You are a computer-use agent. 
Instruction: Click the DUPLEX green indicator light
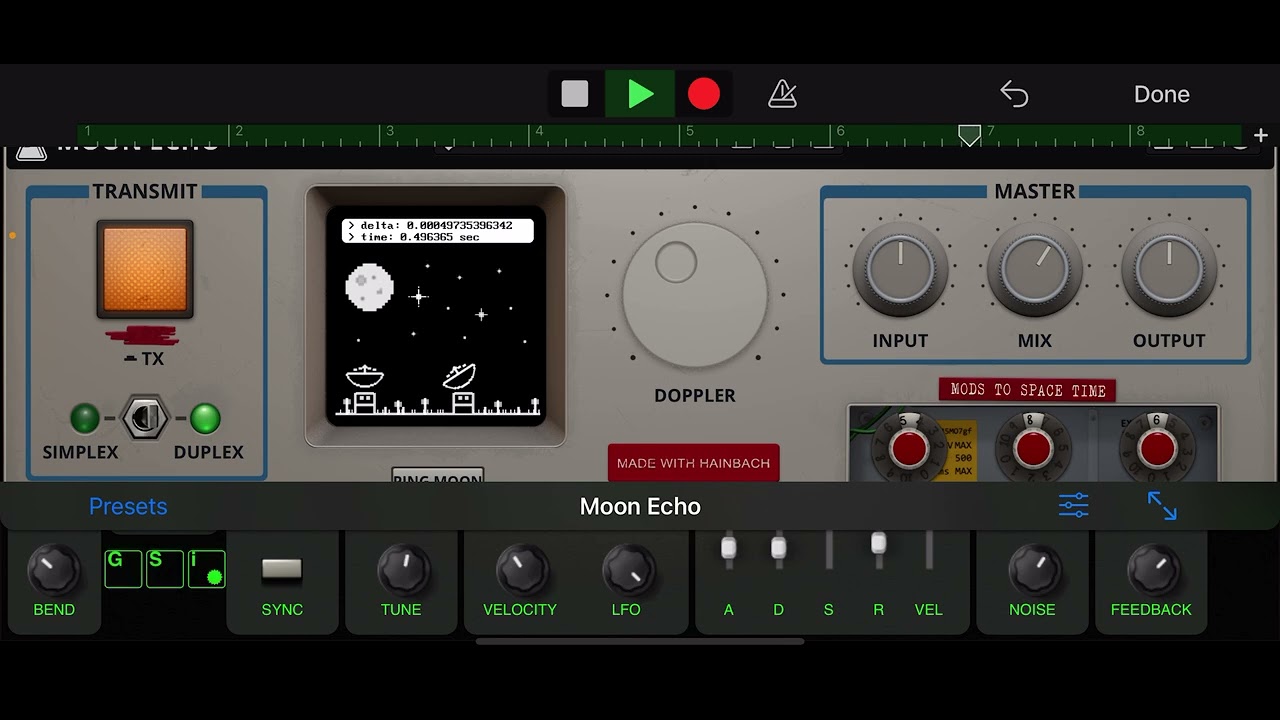(x=205, y=418)
